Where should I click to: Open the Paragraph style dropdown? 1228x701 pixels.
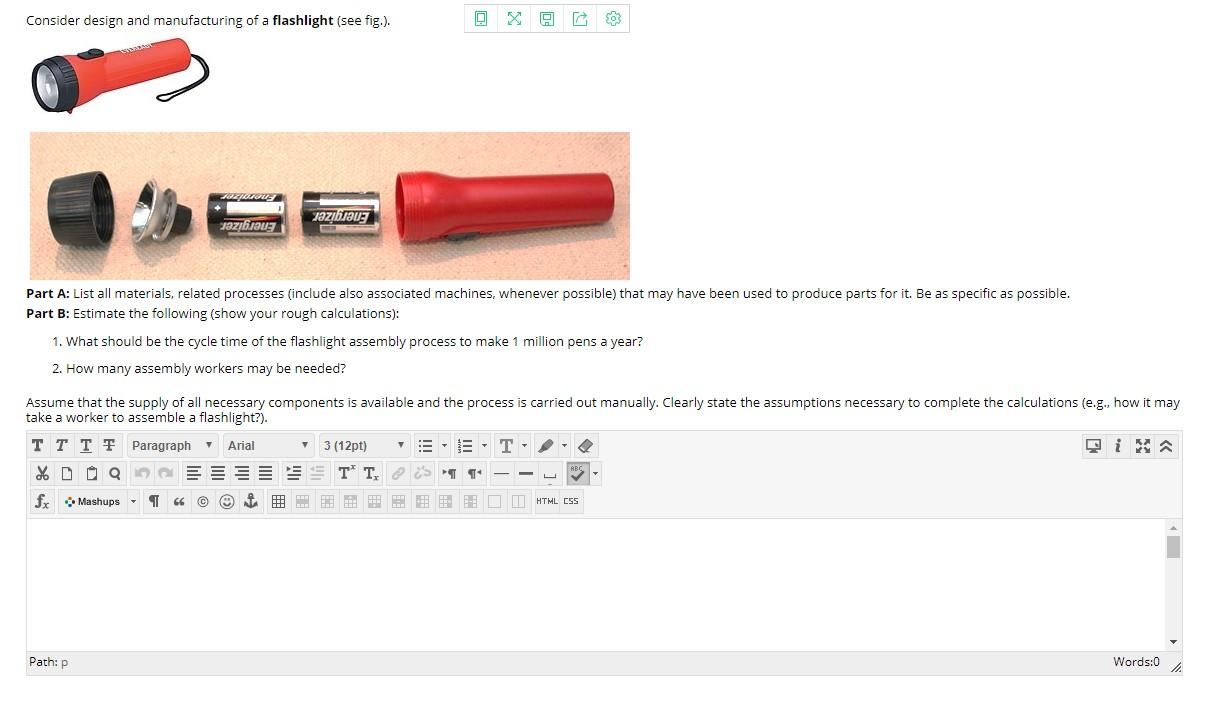(172, 445)
